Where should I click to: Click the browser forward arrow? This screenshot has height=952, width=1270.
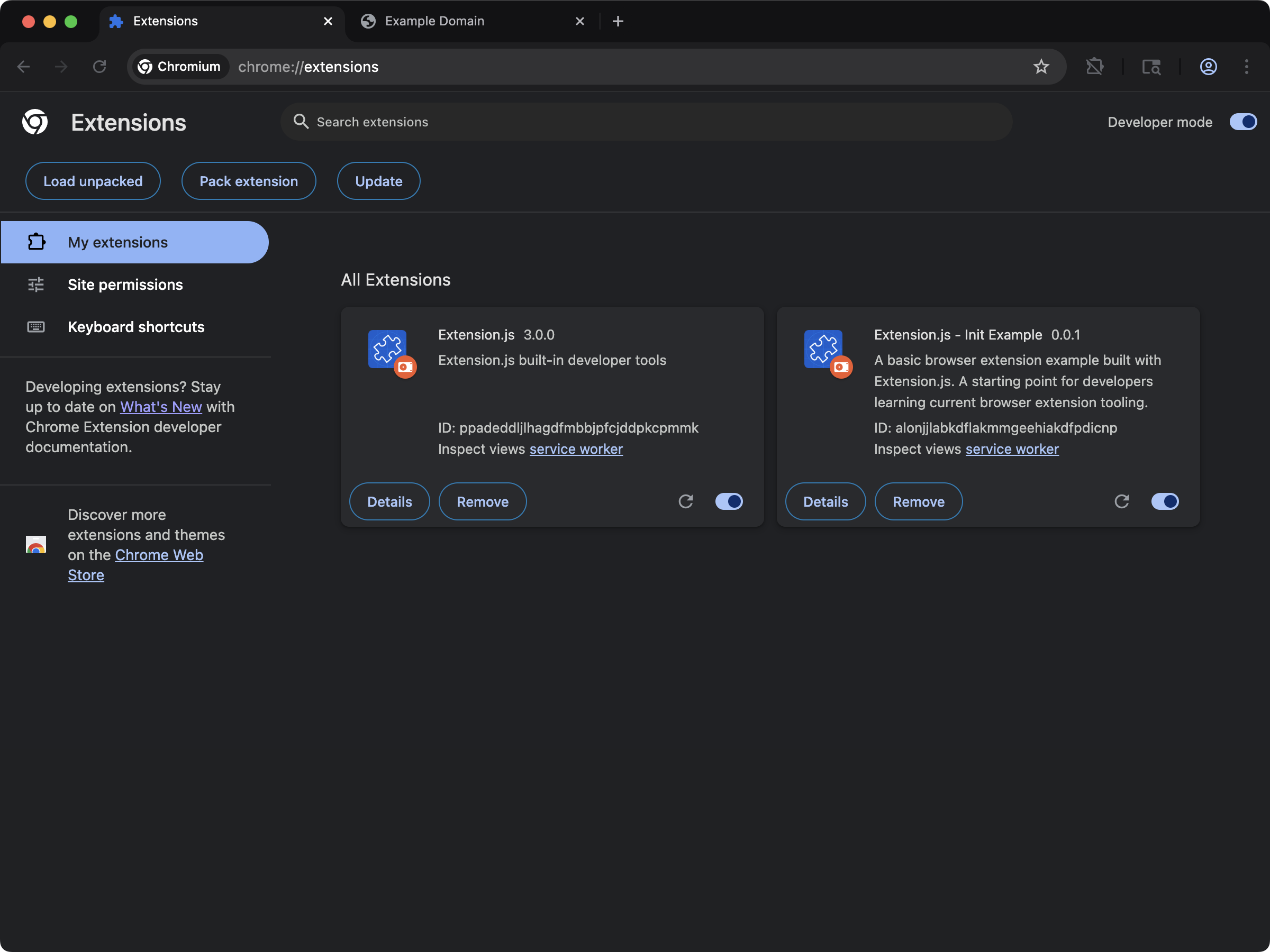click(x=61, y=67)
